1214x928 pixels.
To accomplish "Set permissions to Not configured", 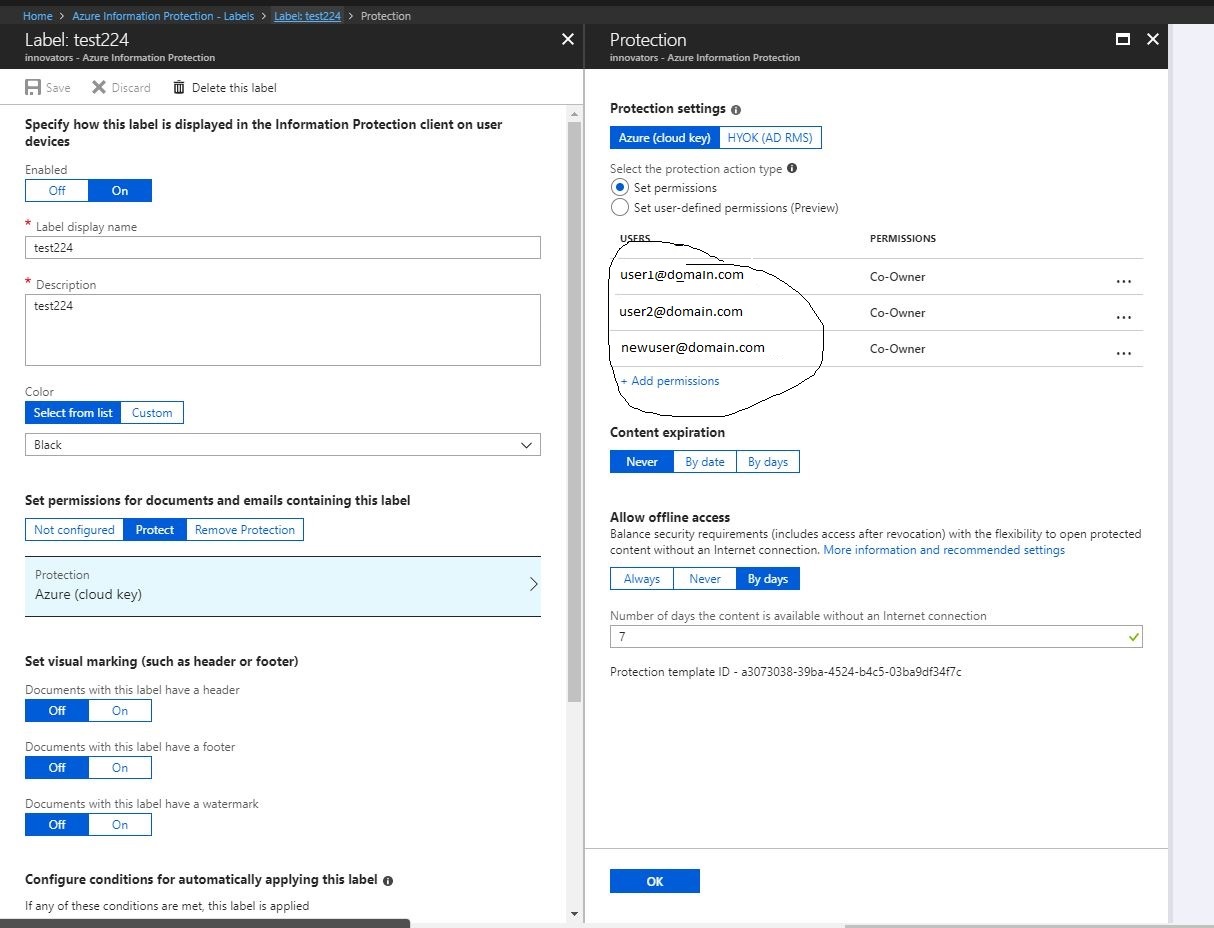I will 74,529.
